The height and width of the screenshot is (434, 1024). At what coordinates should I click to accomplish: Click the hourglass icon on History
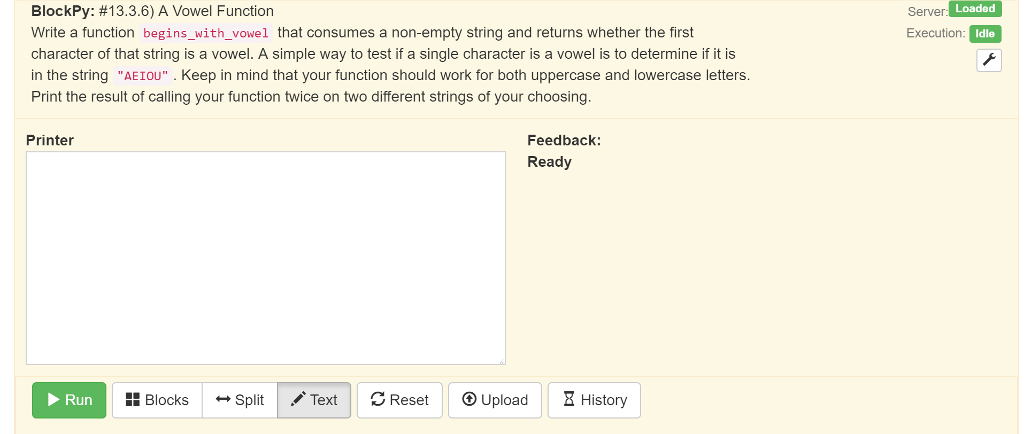[569, 399]
